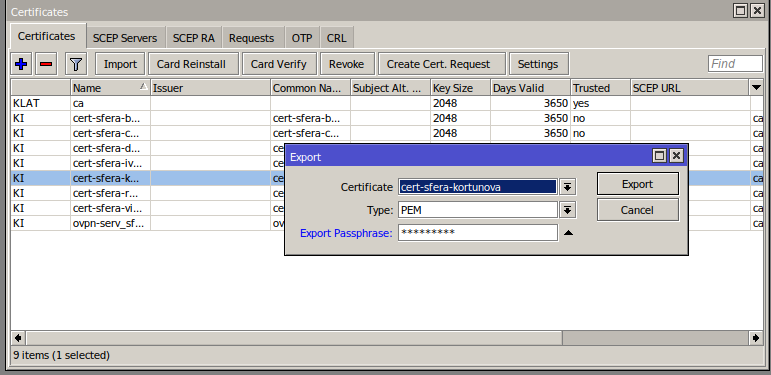Focus the Find search field
This screenshot has width=771, height=375.
click(x=735, y=64)
